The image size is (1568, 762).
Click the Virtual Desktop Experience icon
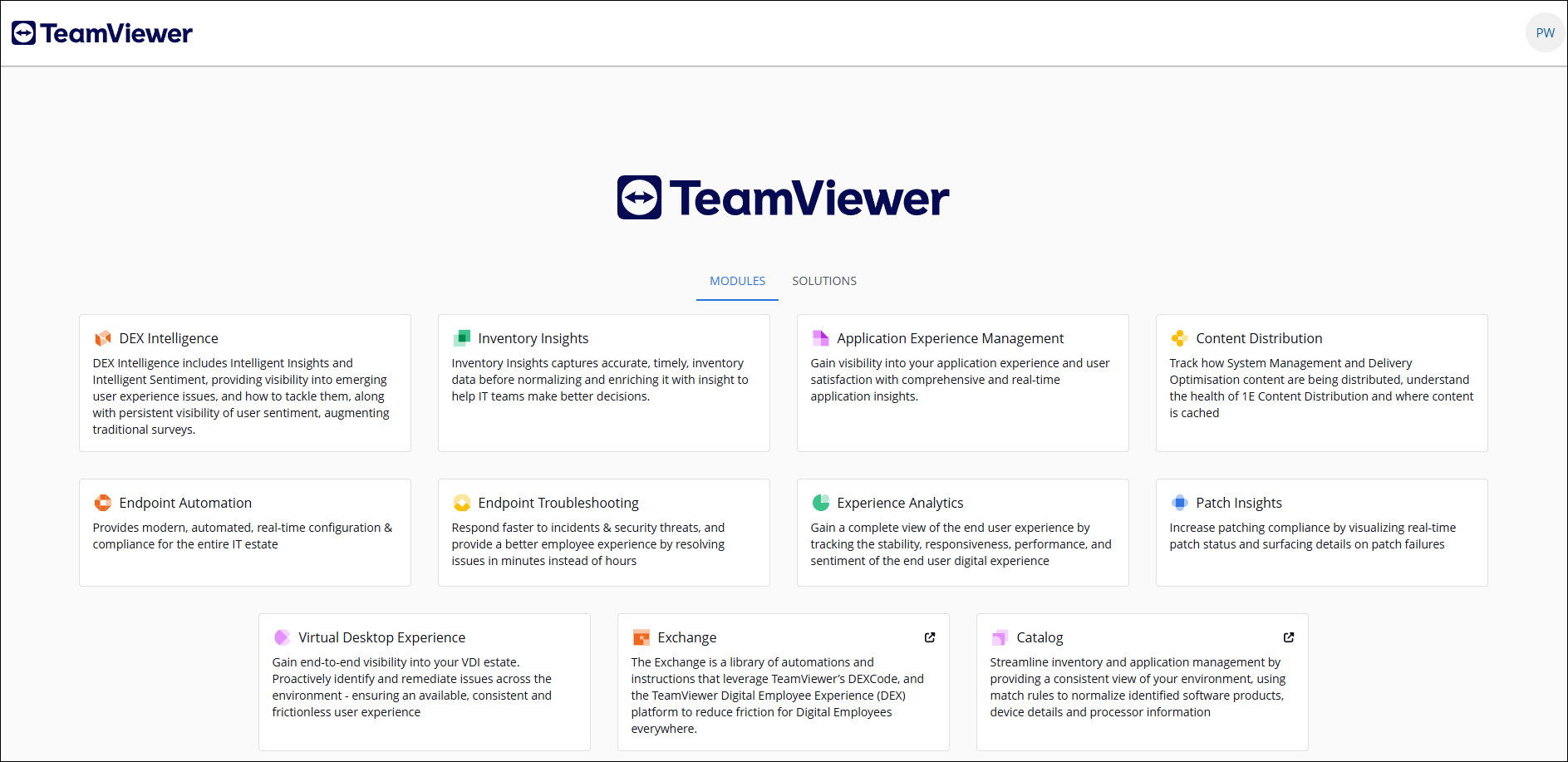click(283, 637)
